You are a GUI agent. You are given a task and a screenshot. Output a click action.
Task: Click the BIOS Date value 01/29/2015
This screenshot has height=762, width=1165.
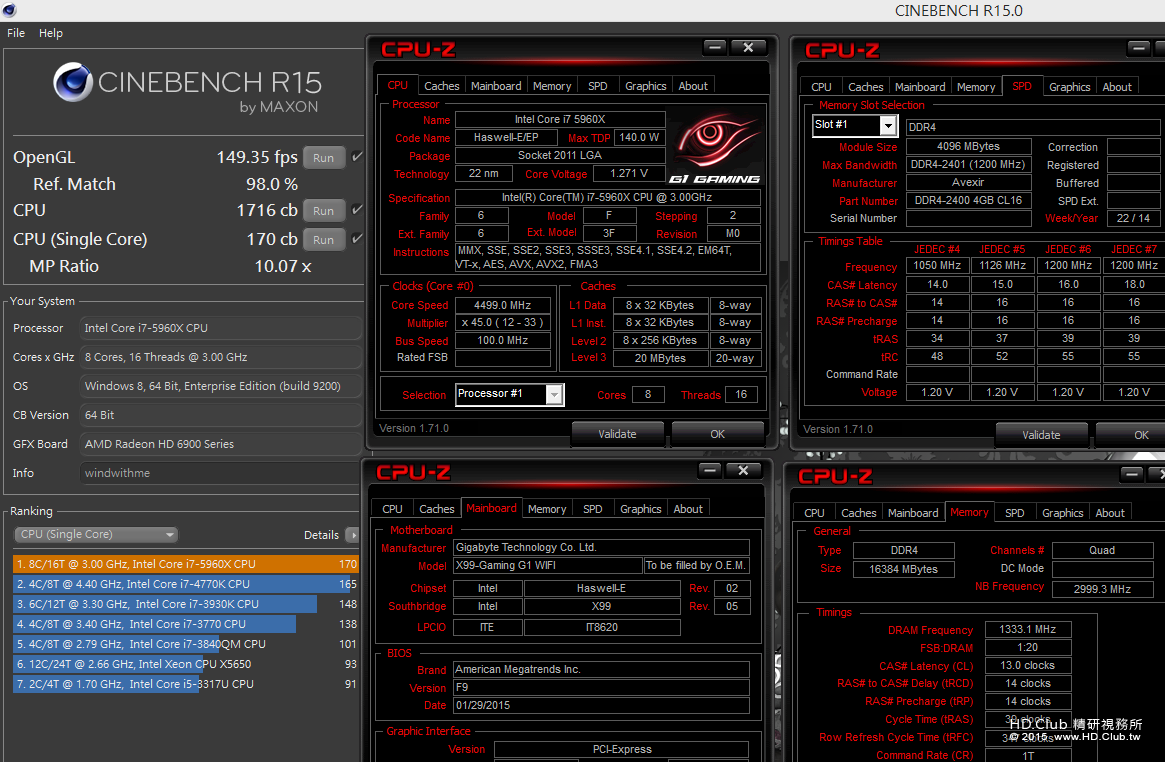point(602,706)
